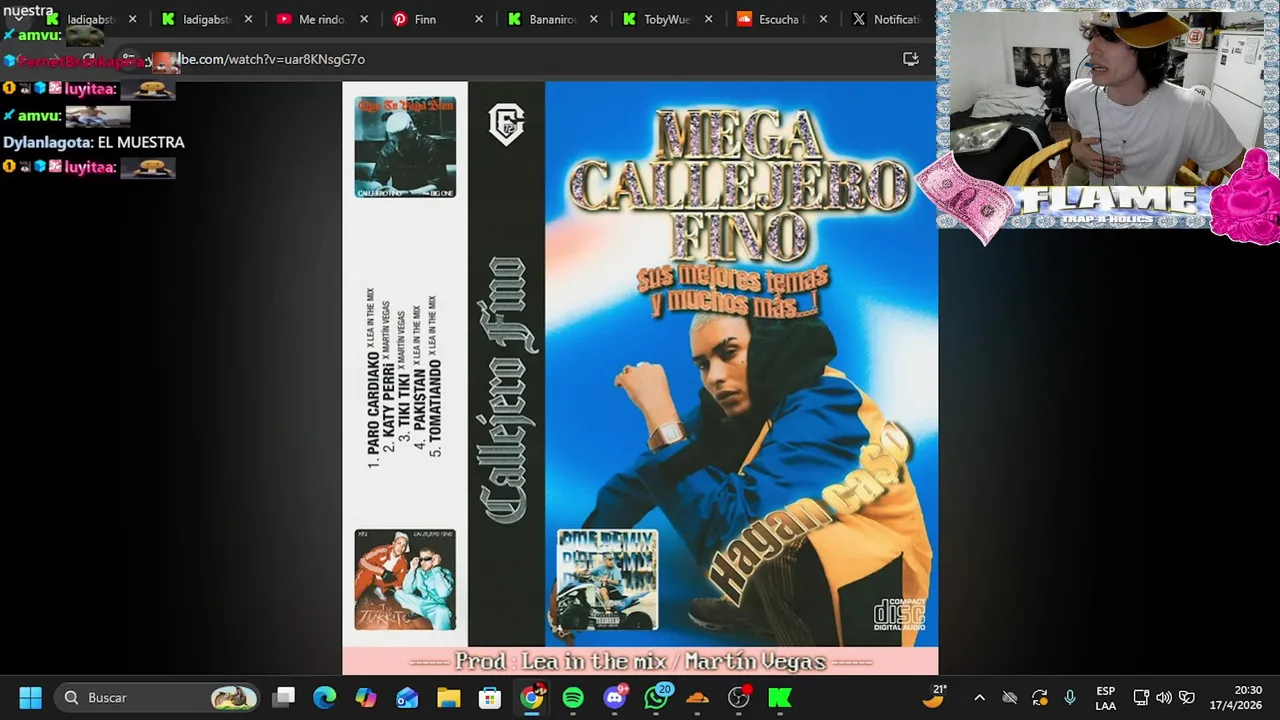Open Task View from the taskbar
This screenshot has width=1280, height=720.
point(284,697)
